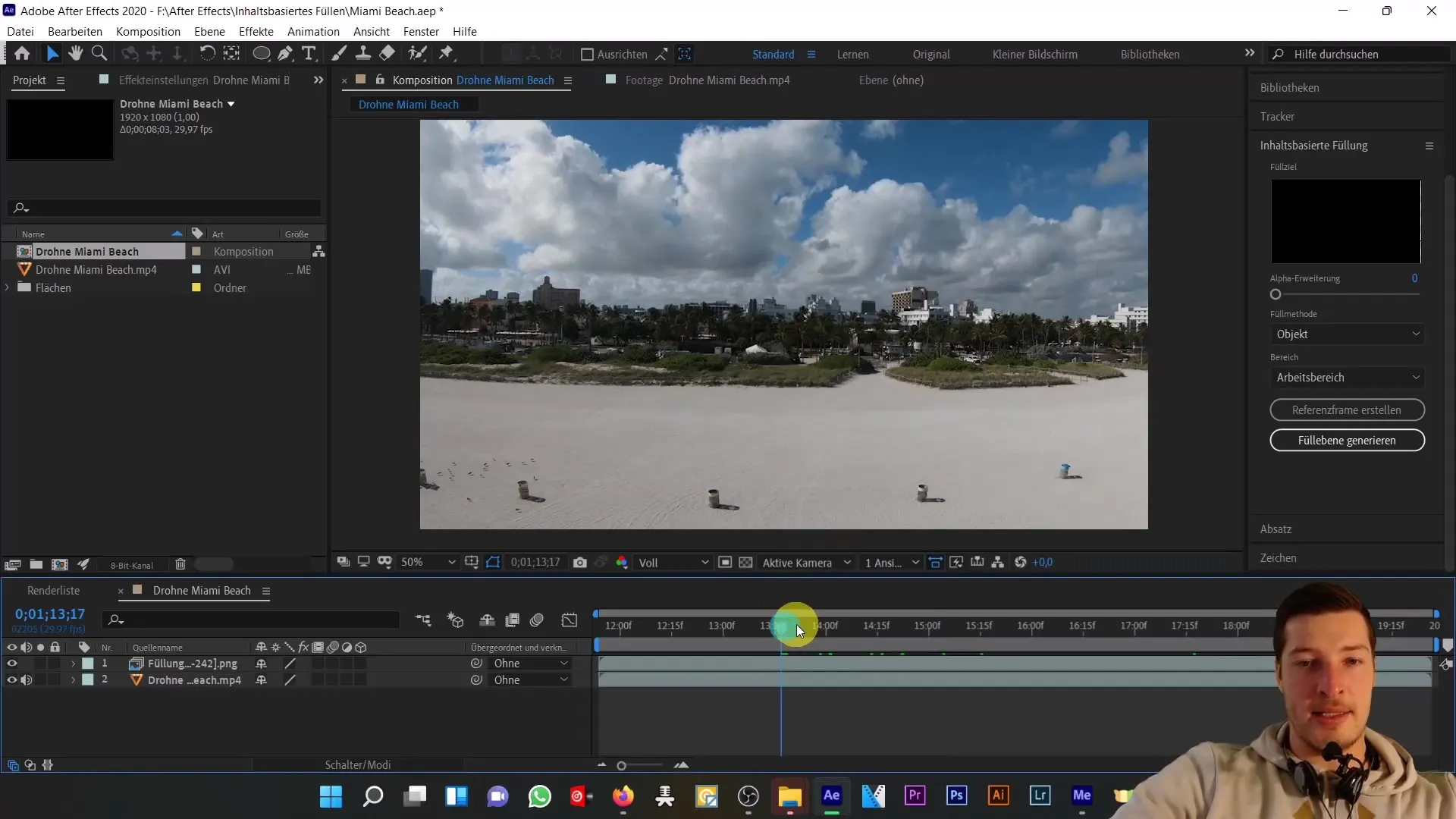Open the Effekte menu
Viewport: 1456px width, 819px height.
[256, 32]
